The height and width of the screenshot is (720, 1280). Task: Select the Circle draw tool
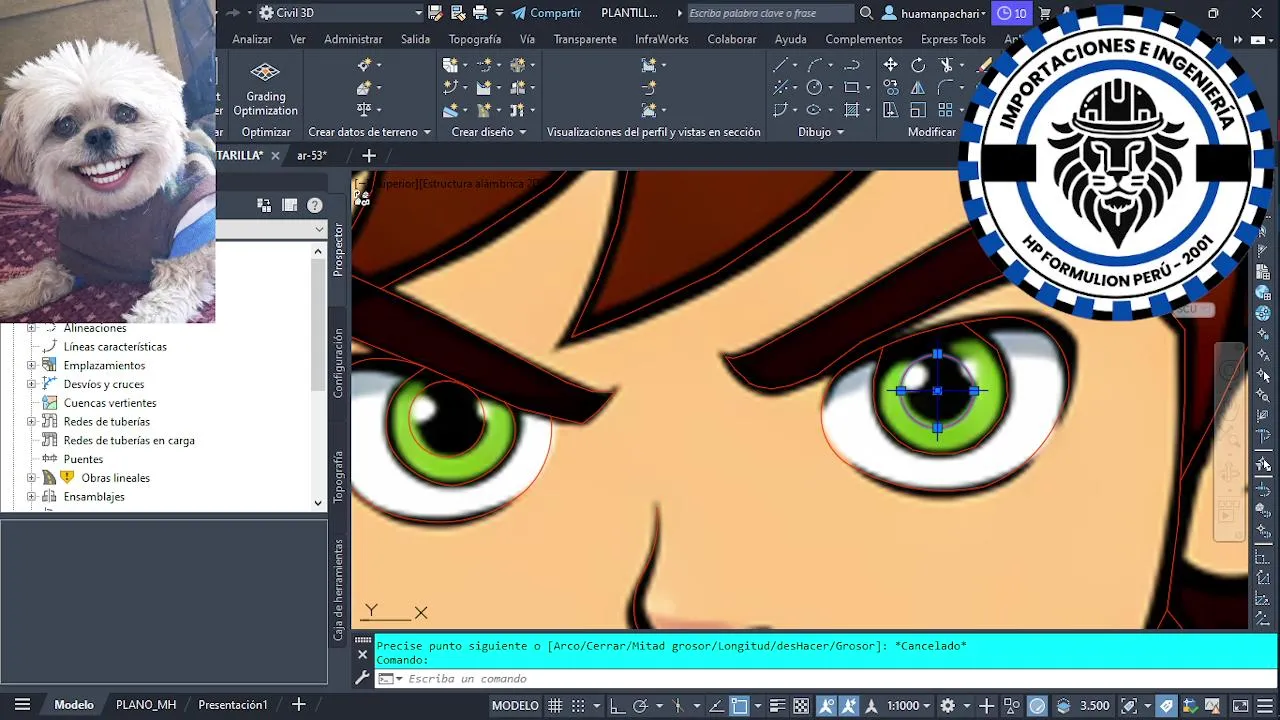814,88
